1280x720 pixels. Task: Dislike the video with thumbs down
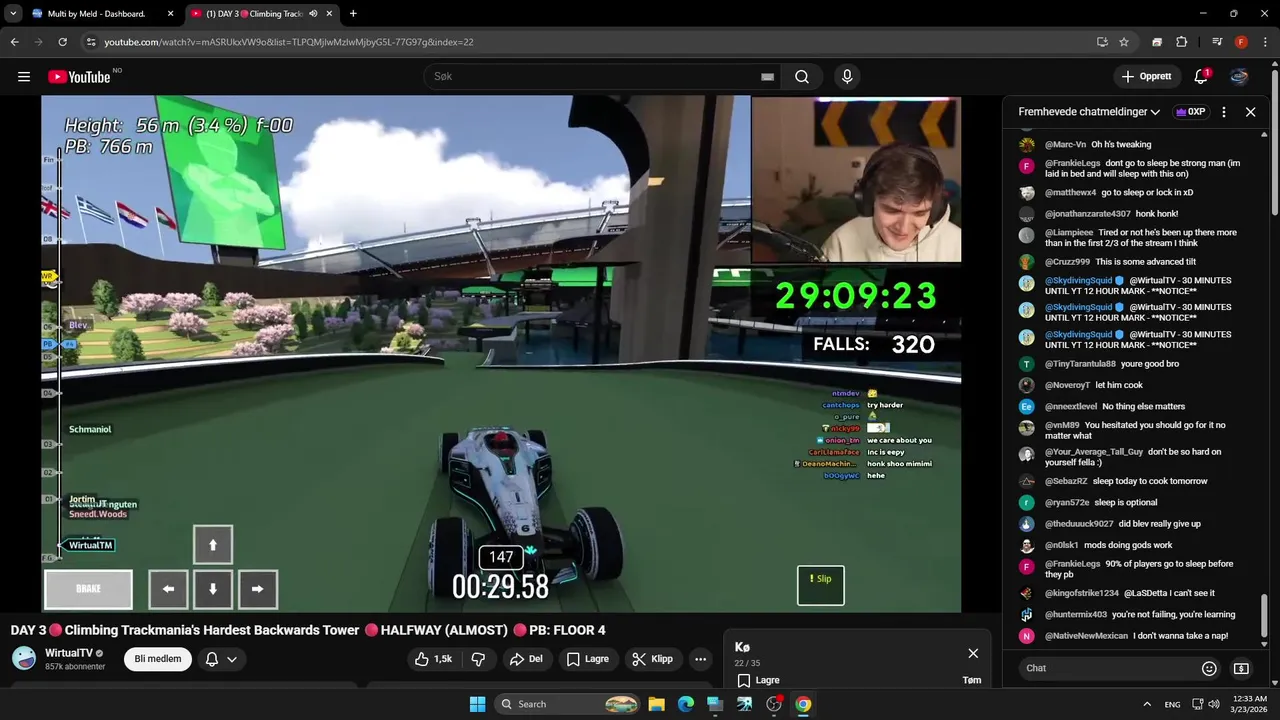pyautogui.click(x=477, y=659)
